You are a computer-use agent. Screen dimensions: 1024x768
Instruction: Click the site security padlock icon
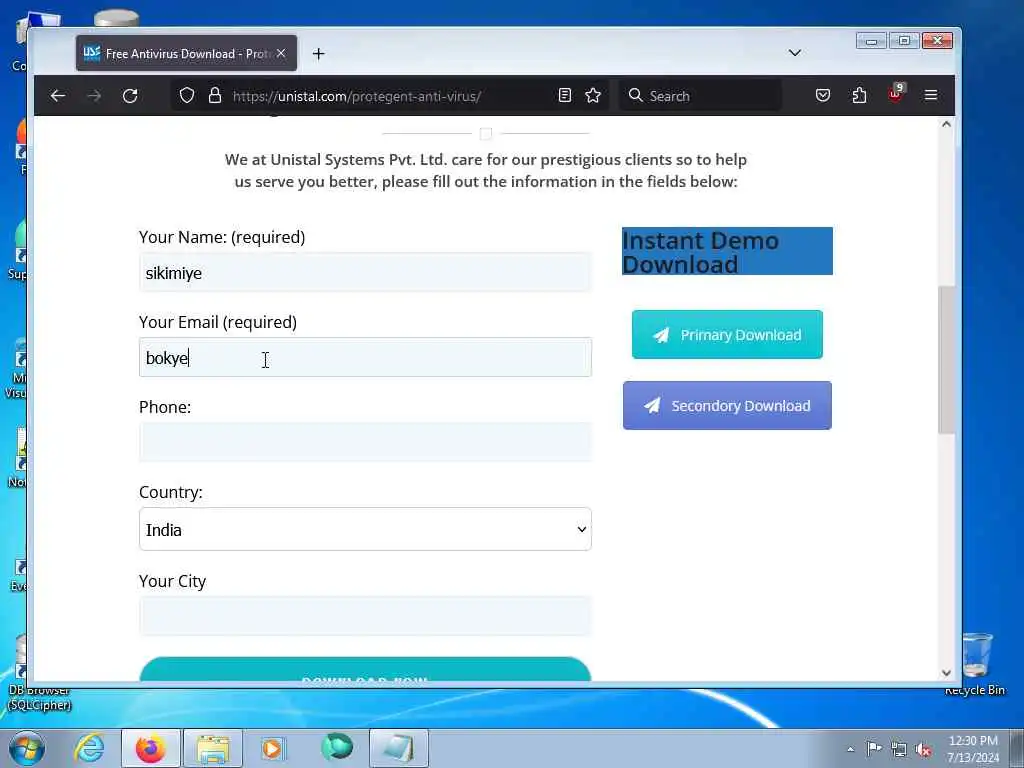click(215, 96)
